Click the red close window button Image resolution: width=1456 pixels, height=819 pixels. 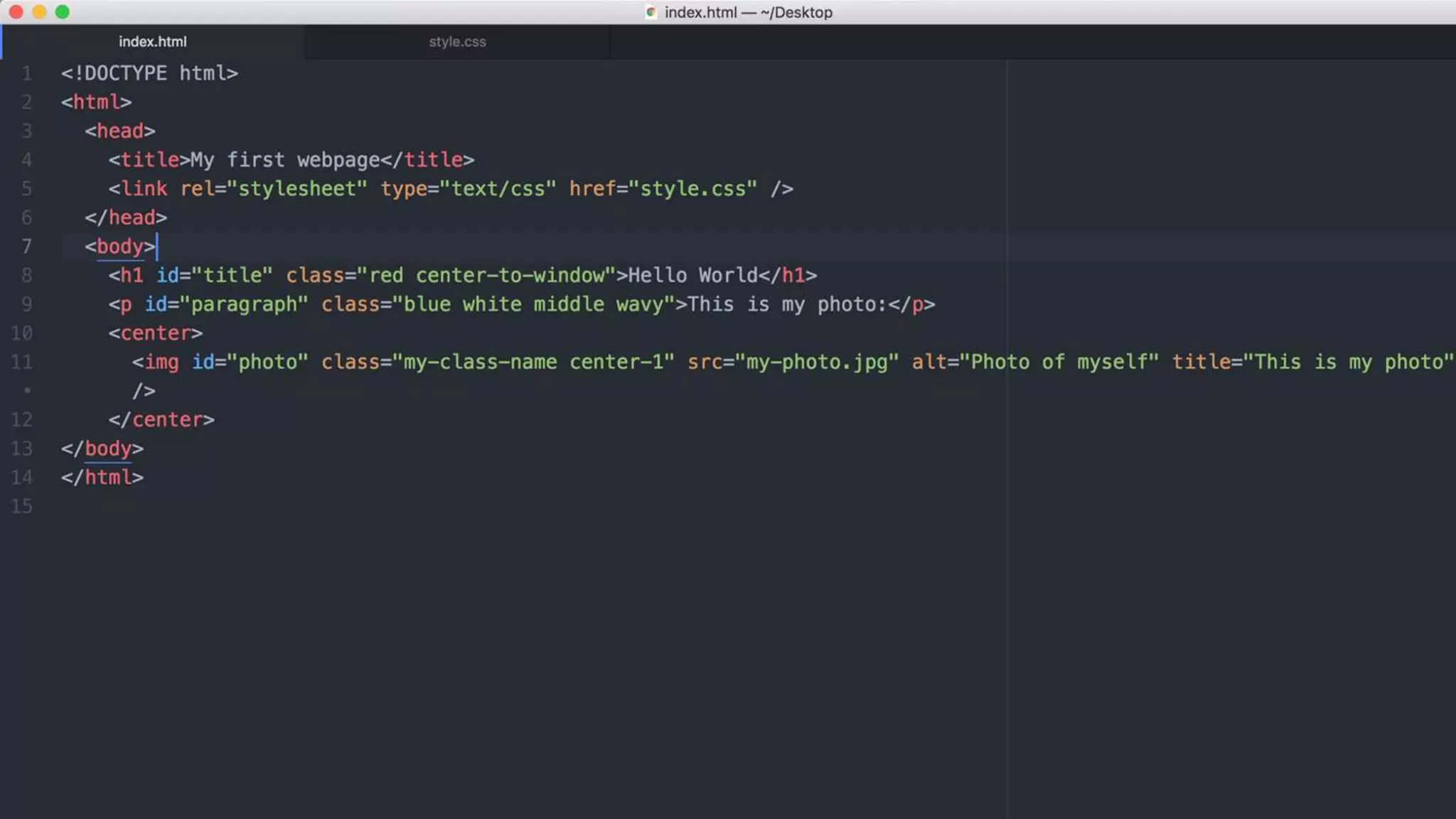tap(16, 12)
